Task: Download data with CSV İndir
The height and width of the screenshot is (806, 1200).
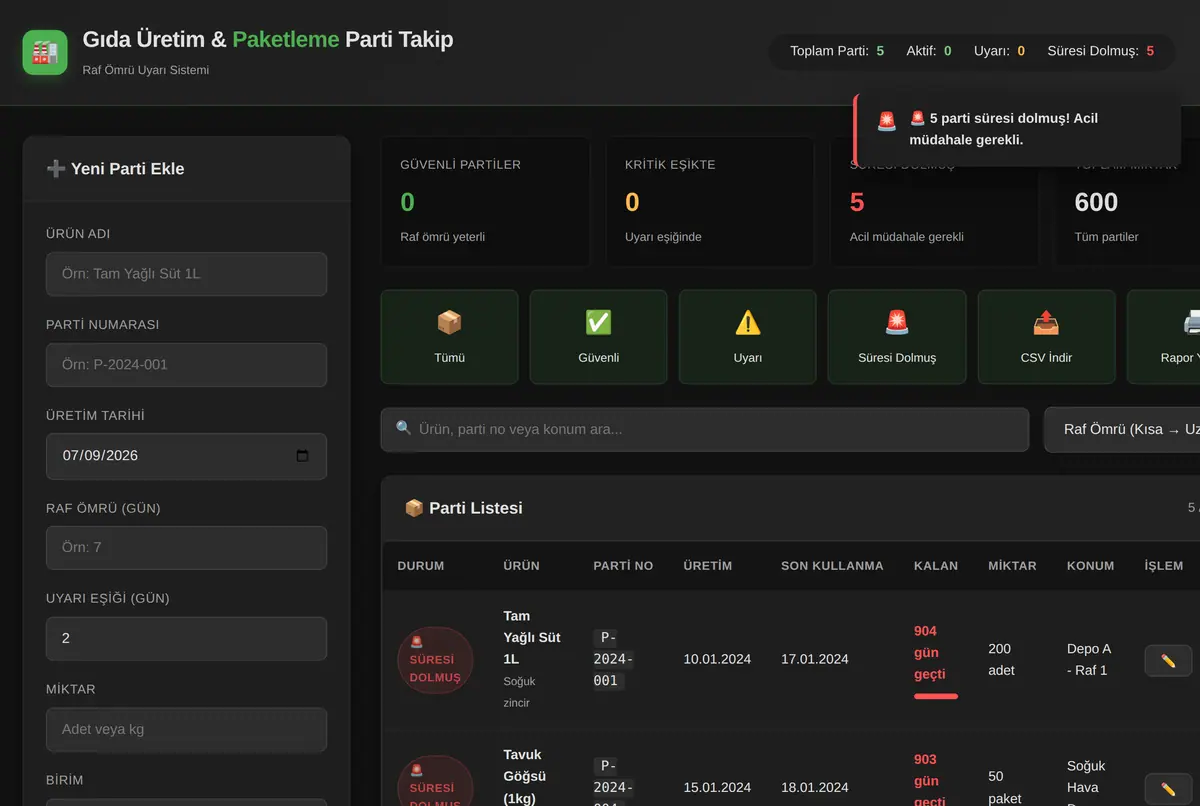Action: point(1046,337)
